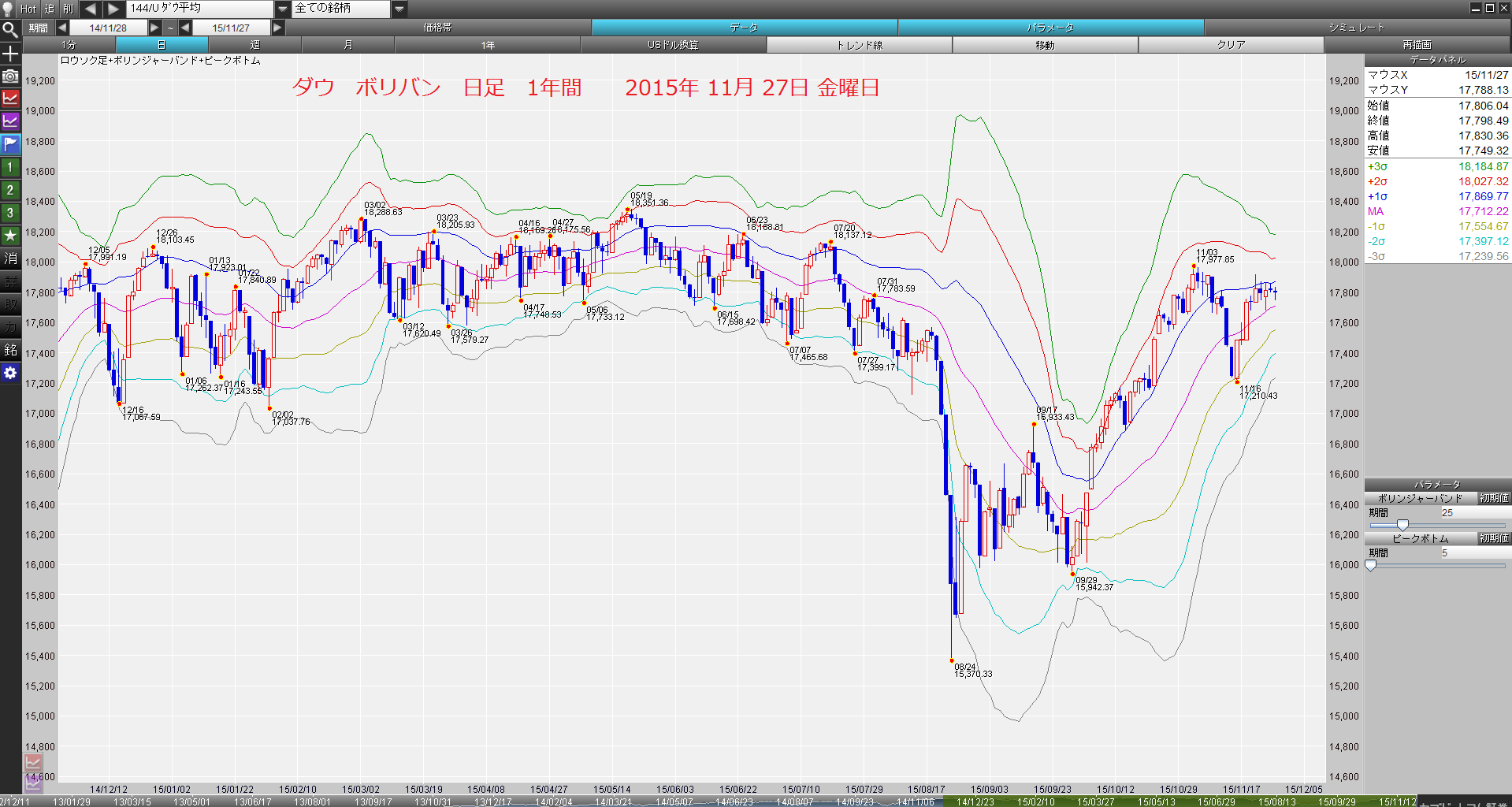The width and height of the screenshot is (1512, 807).
Task: Click the ピークボトム period slider track
Action: (1437, 565)
